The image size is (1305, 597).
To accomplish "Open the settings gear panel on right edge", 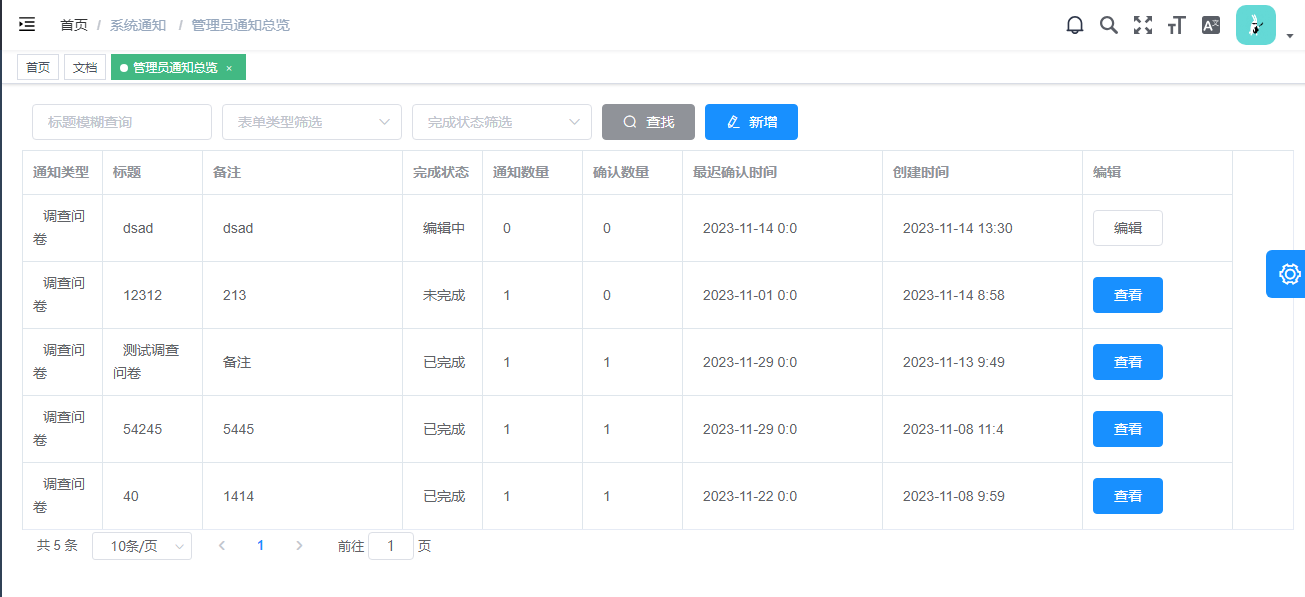I will pyautogui.click(x=1288, y=274).
